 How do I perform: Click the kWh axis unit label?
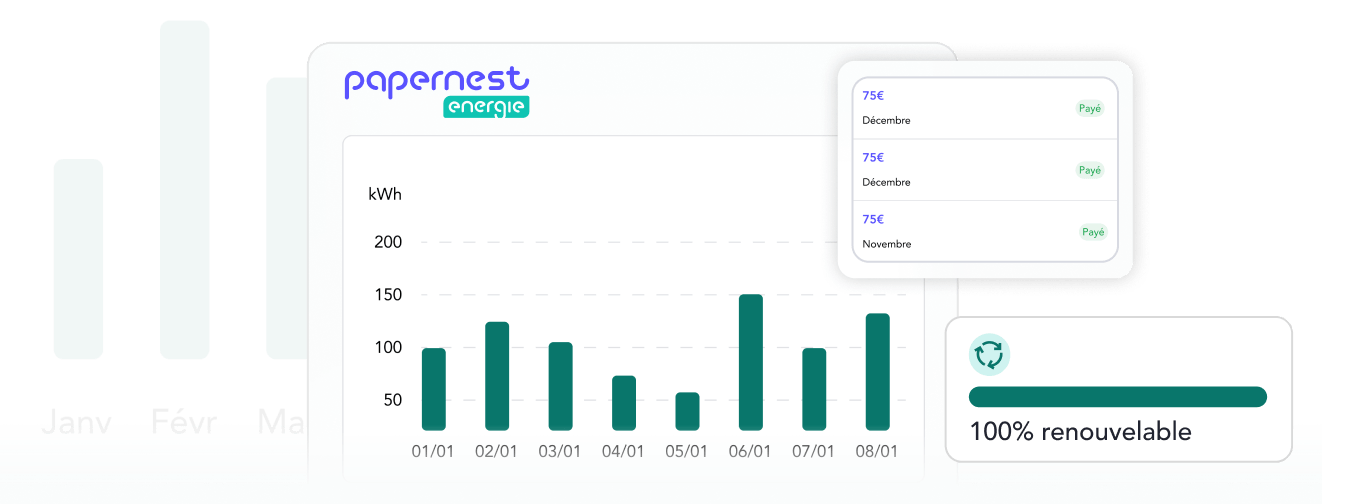click(385, 194)
